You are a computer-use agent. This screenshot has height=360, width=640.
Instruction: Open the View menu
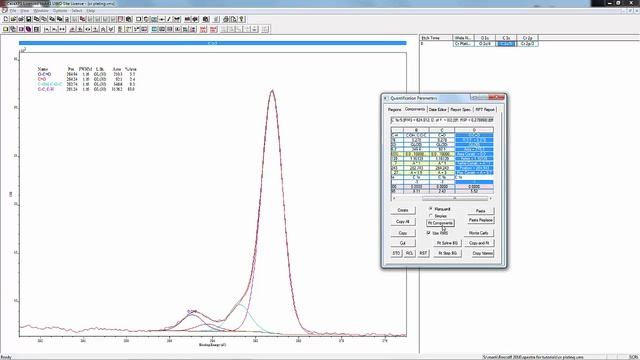[x=25, y=11]
